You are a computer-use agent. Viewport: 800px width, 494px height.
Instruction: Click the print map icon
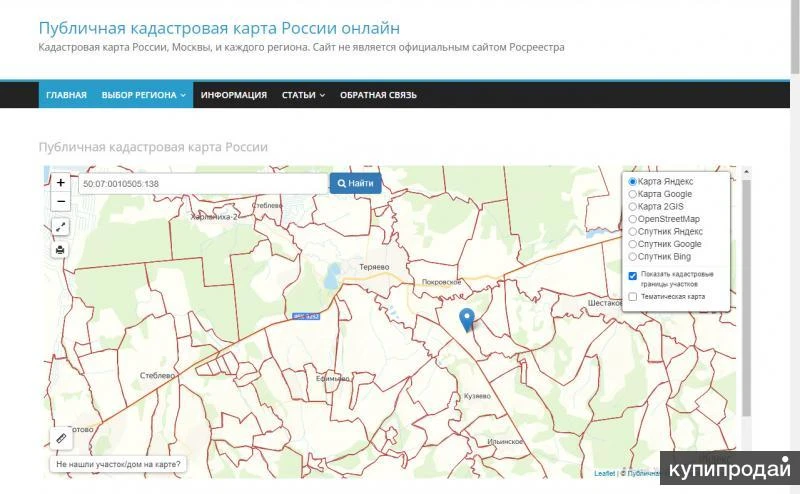pos(61,250)
